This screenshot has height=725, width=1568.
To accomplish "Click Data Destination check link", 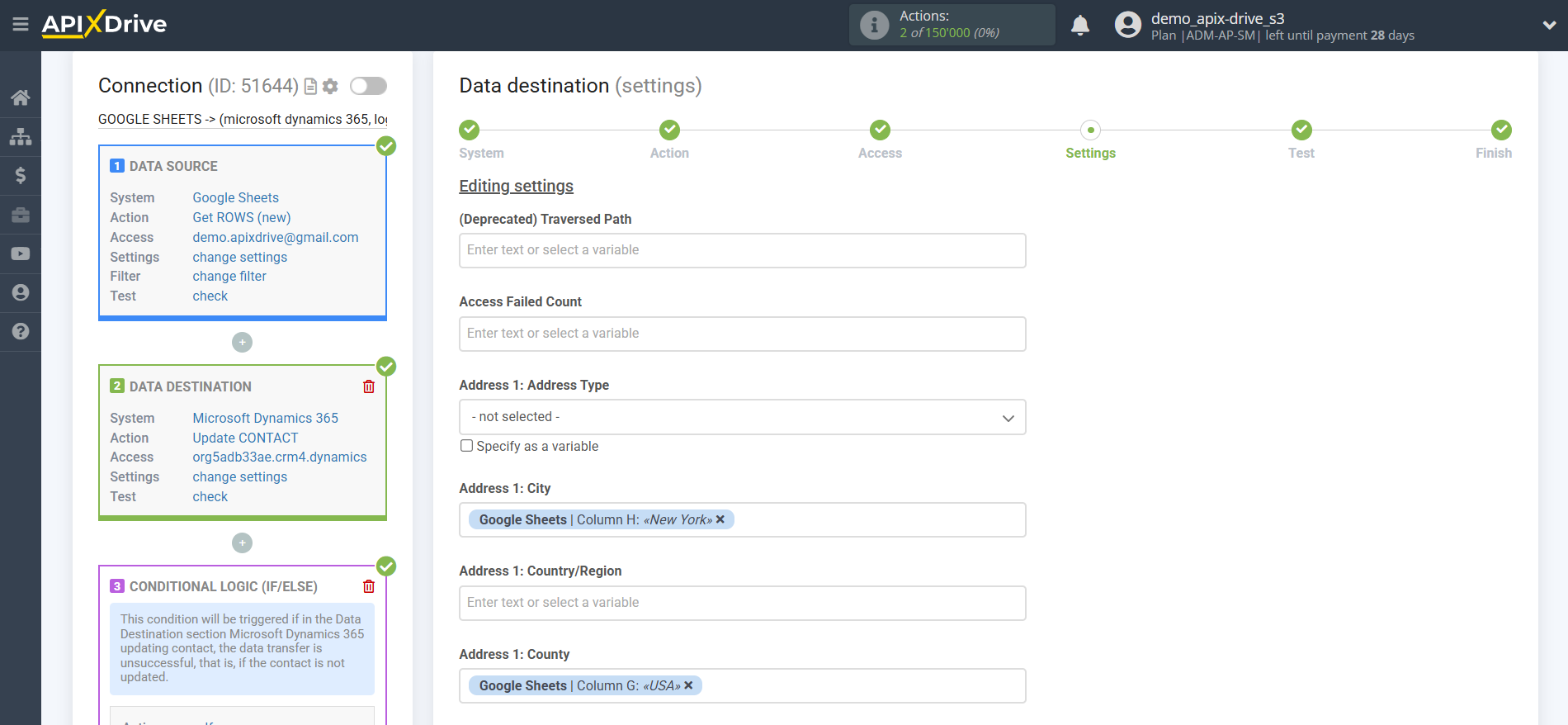I will coord(210,496).
